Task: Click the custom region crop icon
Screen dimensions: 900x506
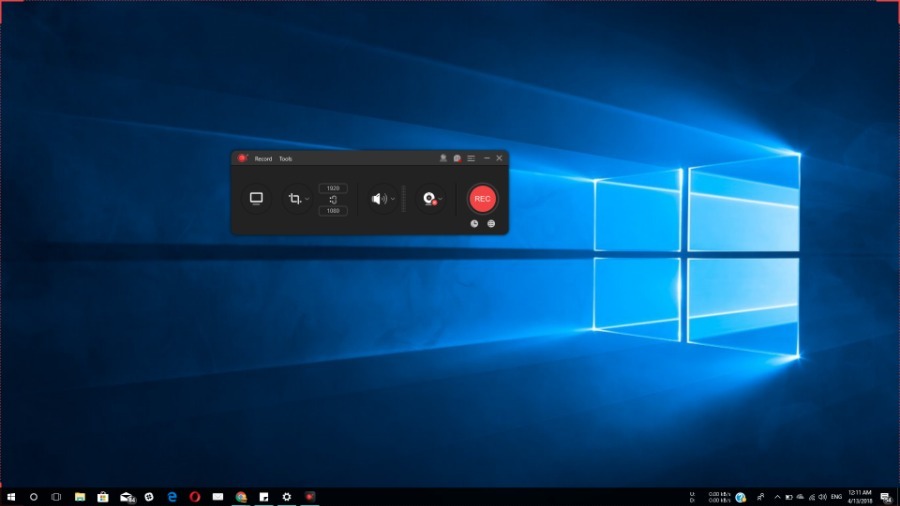Action: [294, 199]
